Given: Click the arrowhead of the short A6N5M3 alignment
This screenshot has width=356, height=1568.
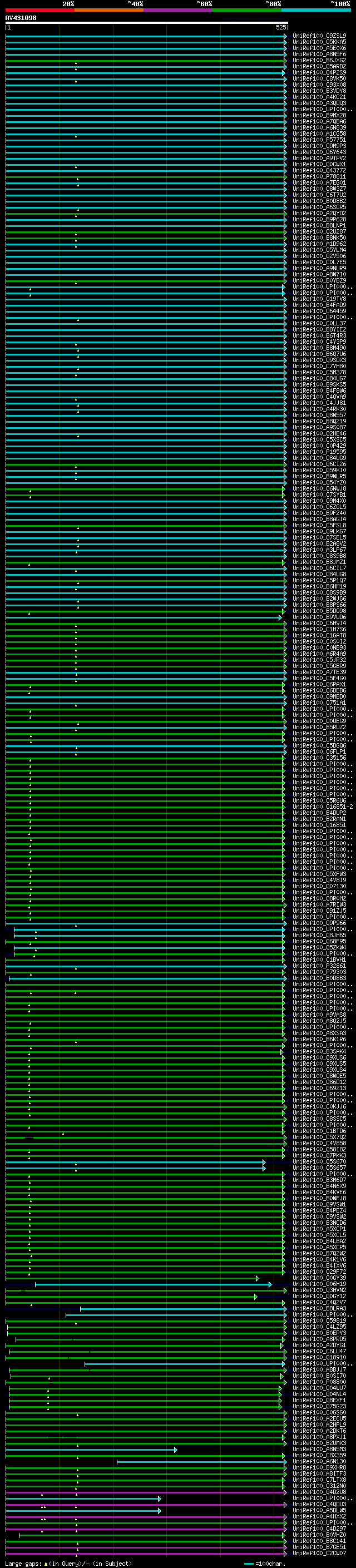Looking at the screenshot, I should (x=175, y=1450).
